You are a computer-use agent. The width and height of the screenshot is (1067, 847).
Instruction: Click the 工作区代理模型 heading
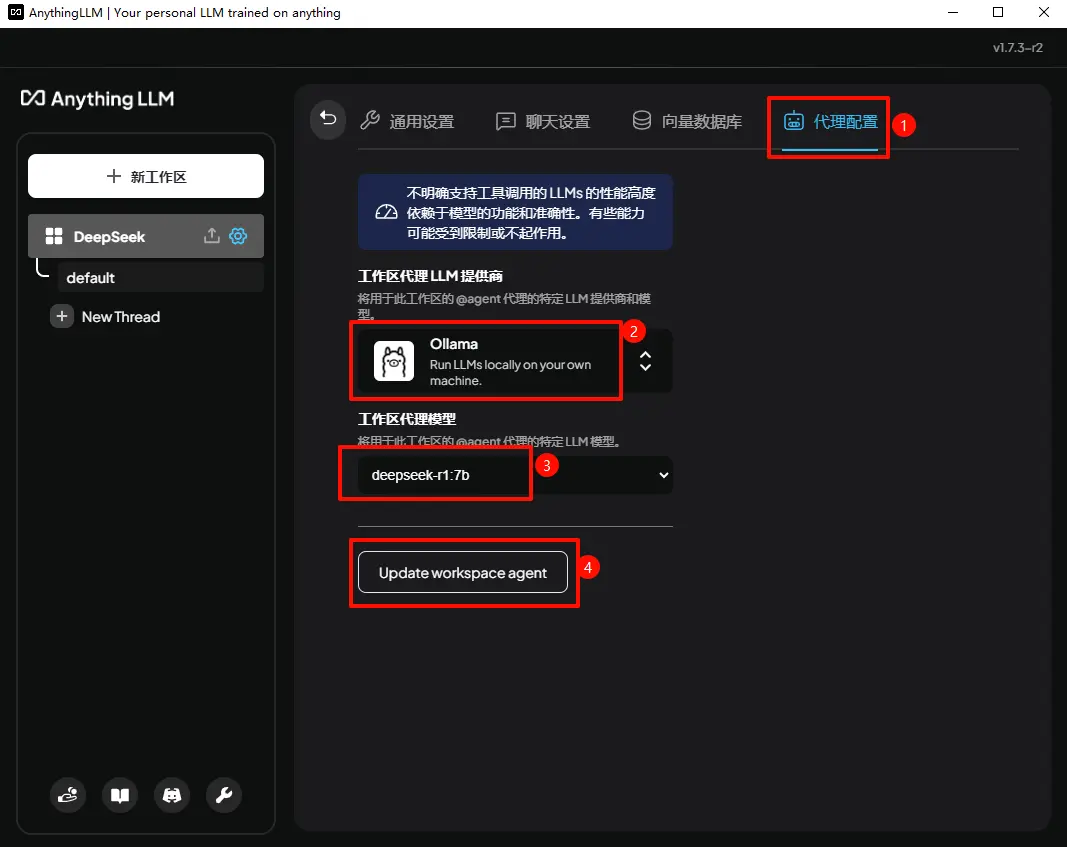(x=407, y=419)
